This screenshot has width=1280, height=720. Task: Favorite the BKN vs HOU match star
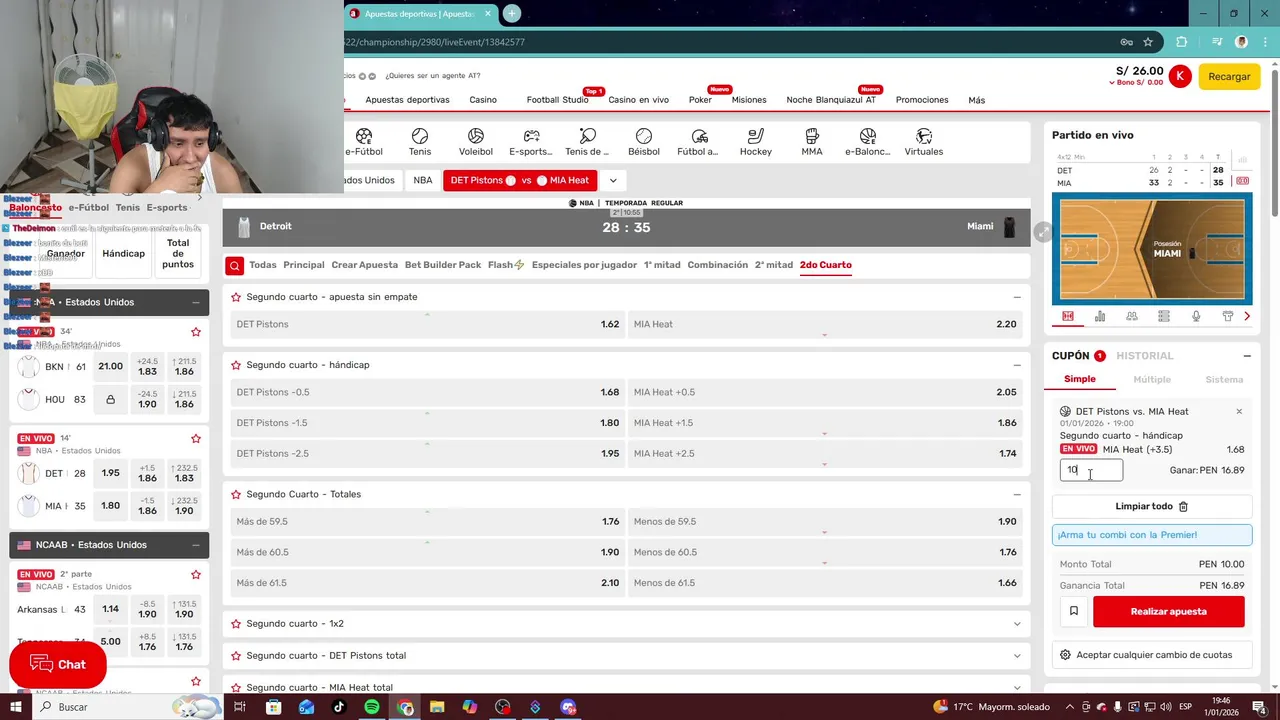point(196,332)
